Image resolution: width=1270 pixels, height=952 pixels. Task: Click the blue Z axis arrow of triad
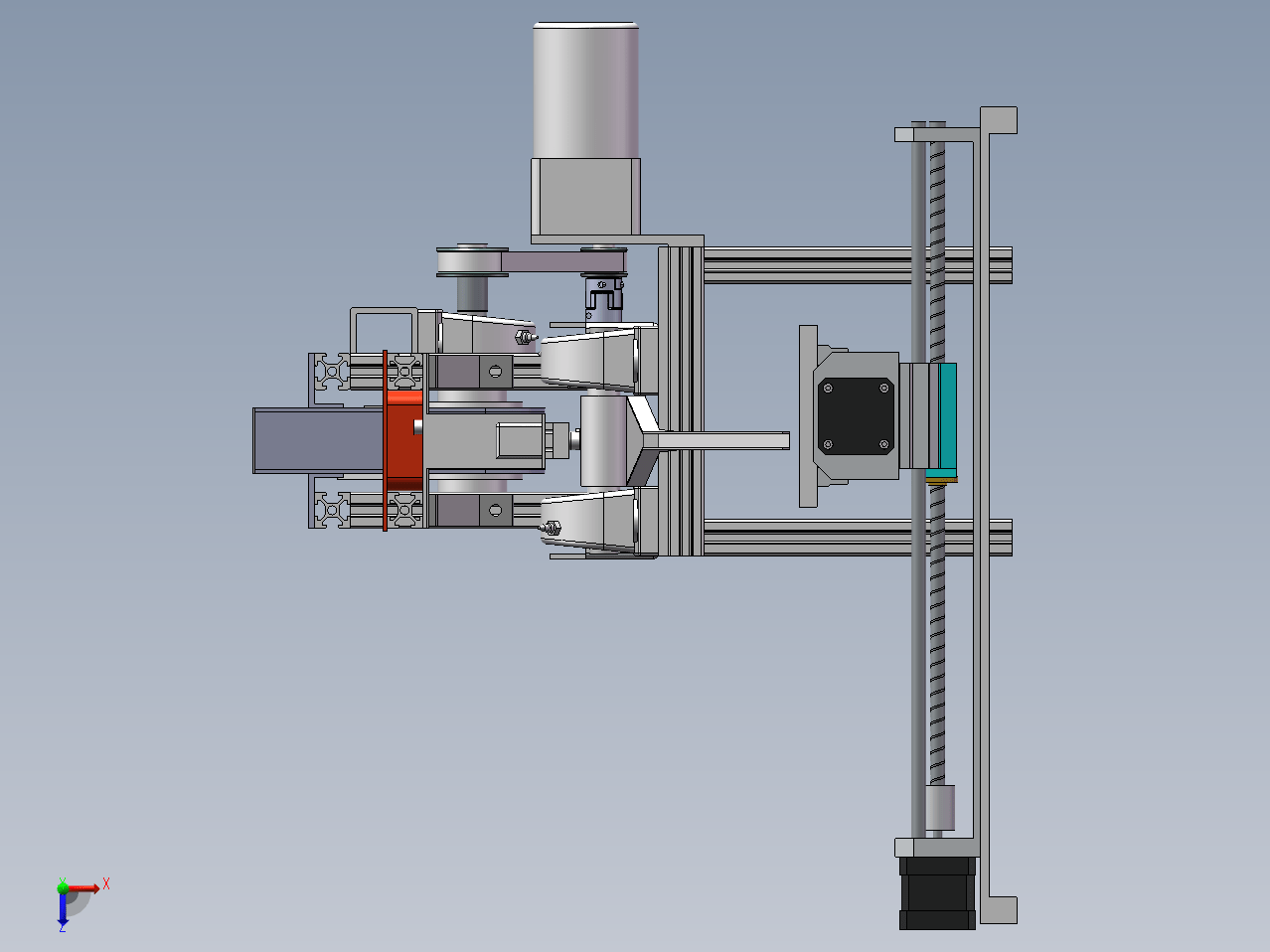pyautogui.click(x=62, y=908)
